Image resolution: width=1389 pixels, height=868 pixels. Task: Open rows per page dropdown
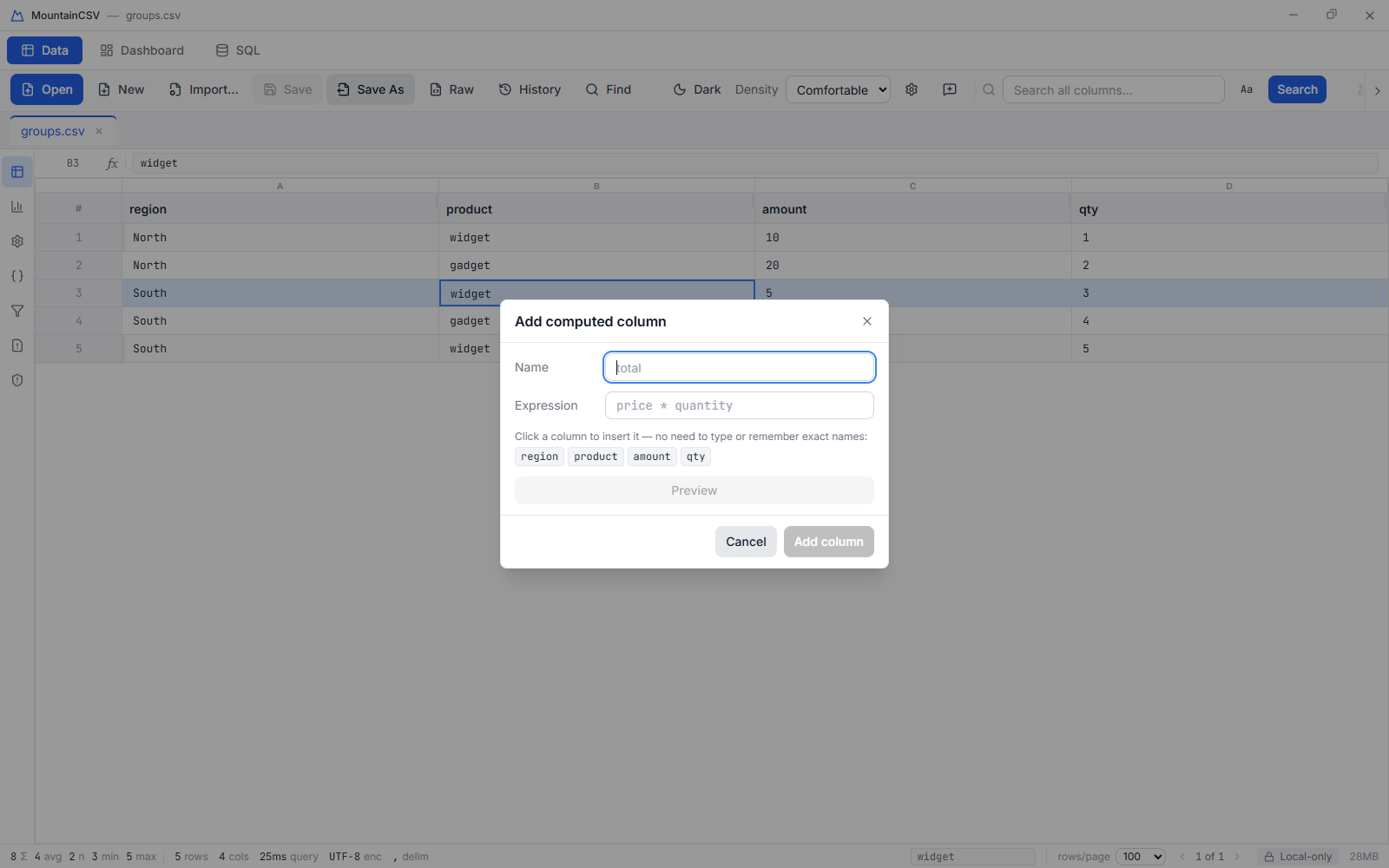tap(1140, 857)
